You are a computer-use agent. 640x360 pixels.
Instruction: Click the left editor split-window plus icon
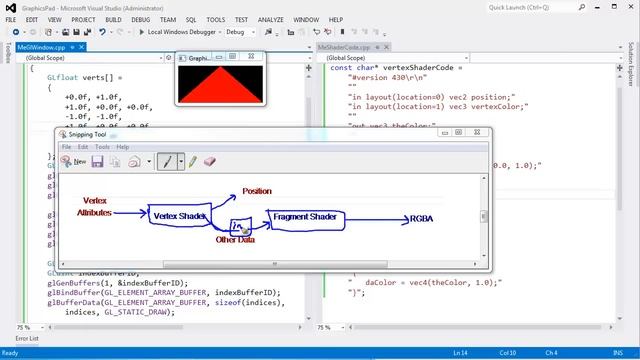point(309,68)
